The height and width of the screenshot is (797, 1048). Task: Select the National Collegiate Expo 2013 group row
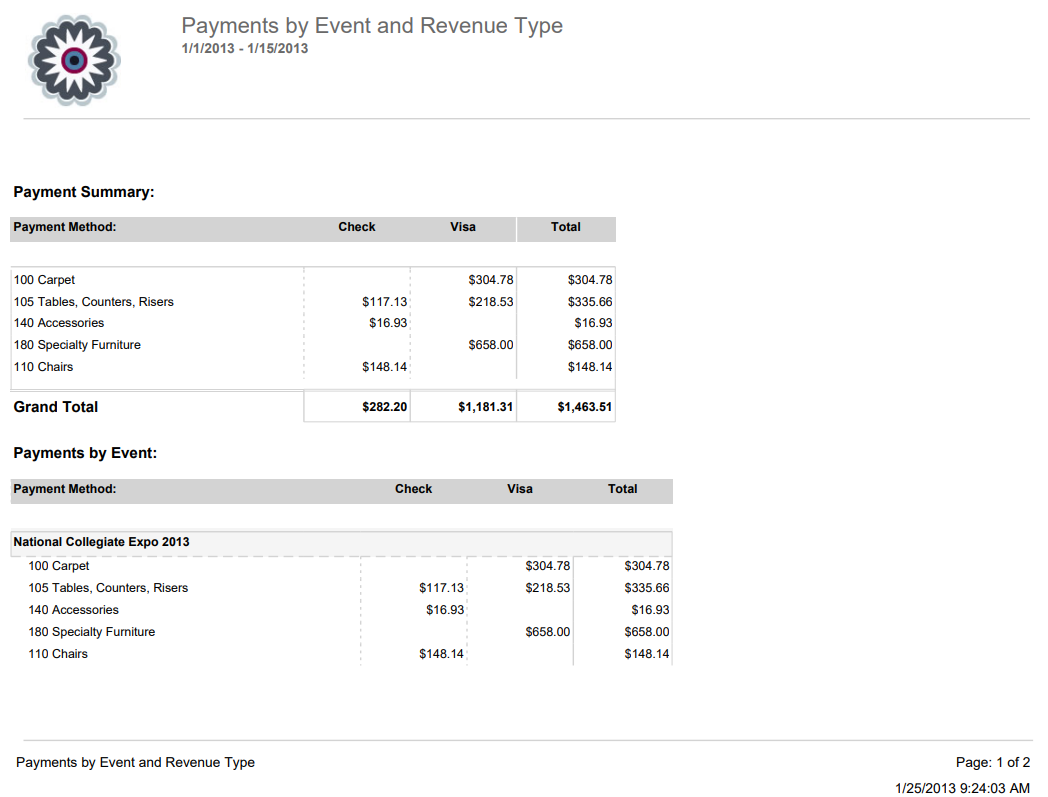pos(101,542)
